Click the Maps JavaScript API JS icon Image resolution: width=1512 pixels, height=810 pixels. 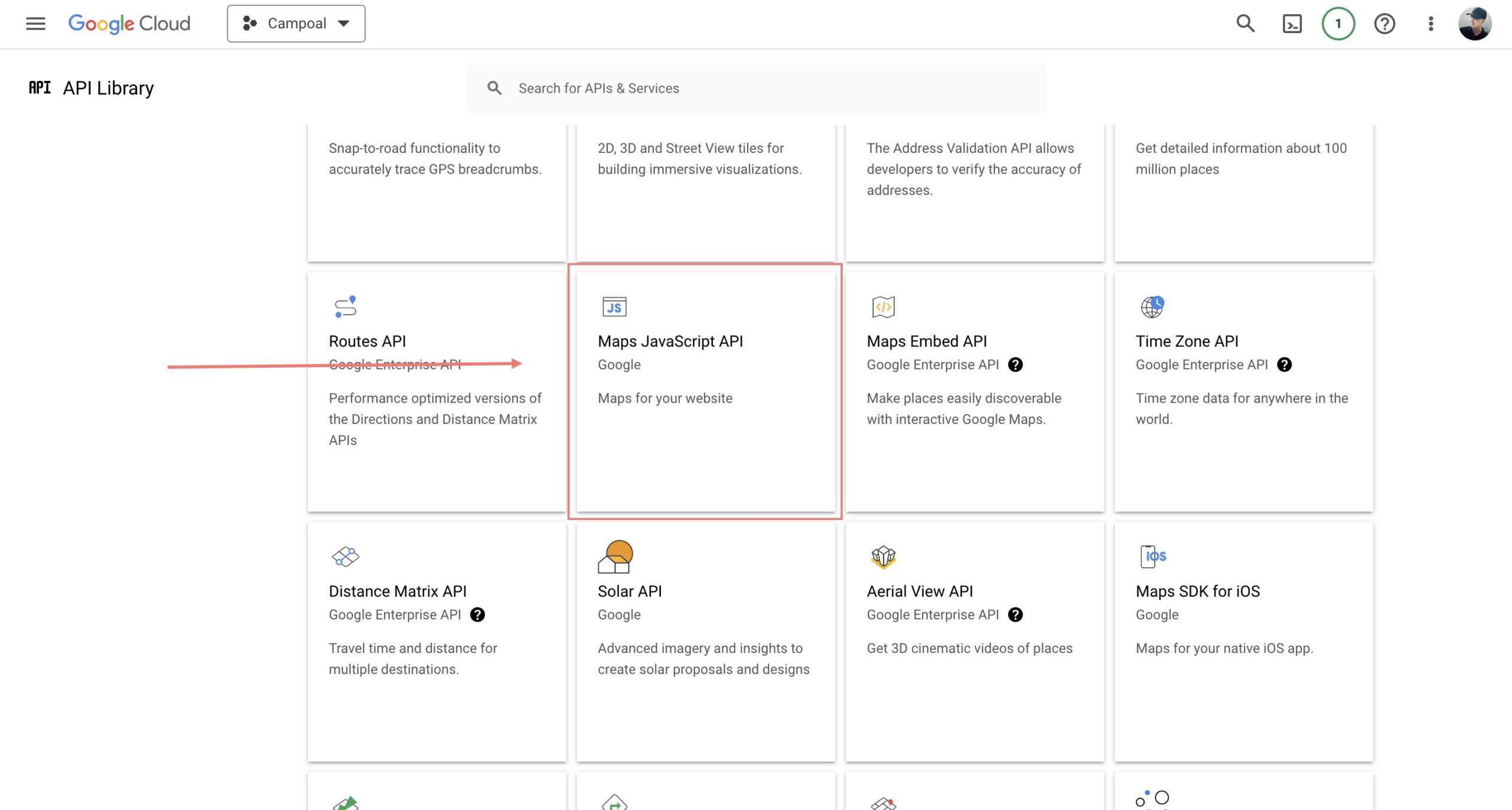click(614, 307)
